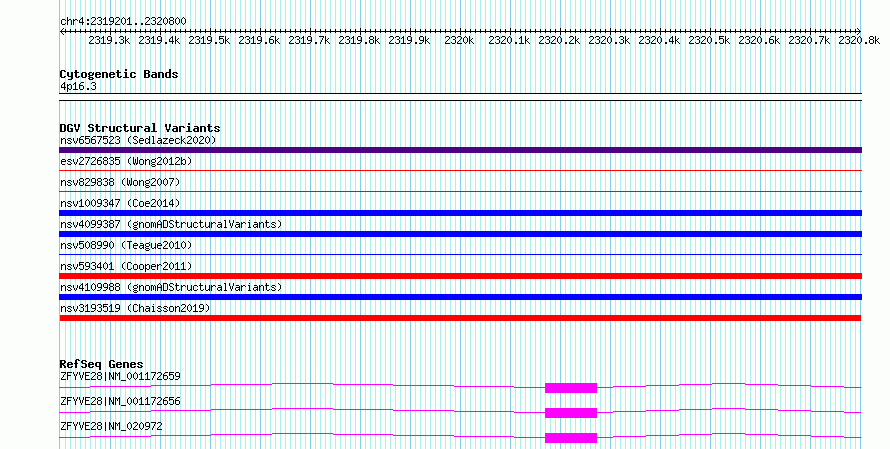The width and height of the screenshot is (890, 449).
Task: Select the blue nsv1009347 variant bar
Action: (460, 213)
